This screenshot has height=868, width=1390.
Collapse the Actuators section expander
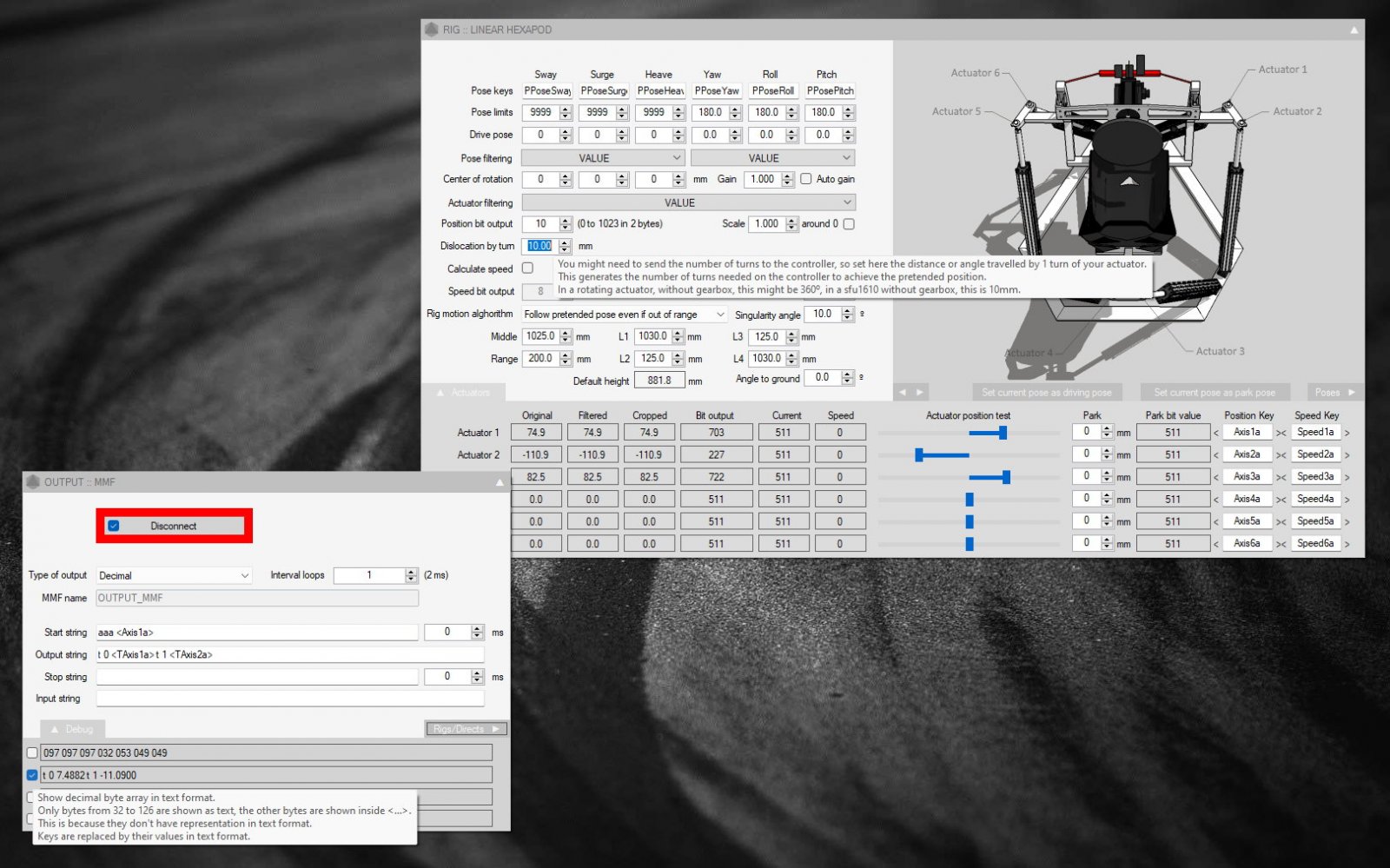pyautogui.click(x=464, y=393)
